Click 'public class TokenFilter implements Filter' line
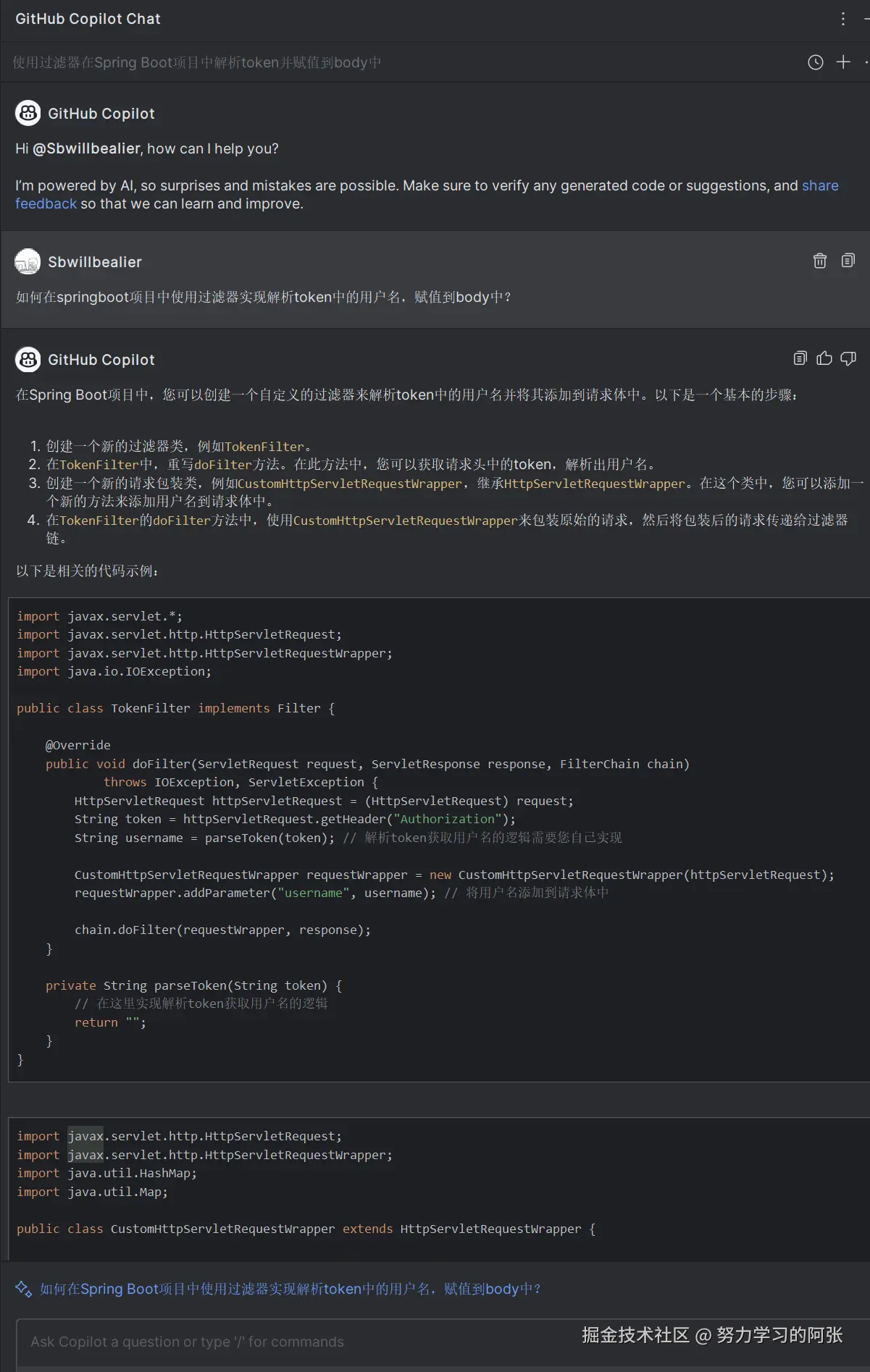 click(176, 708)
